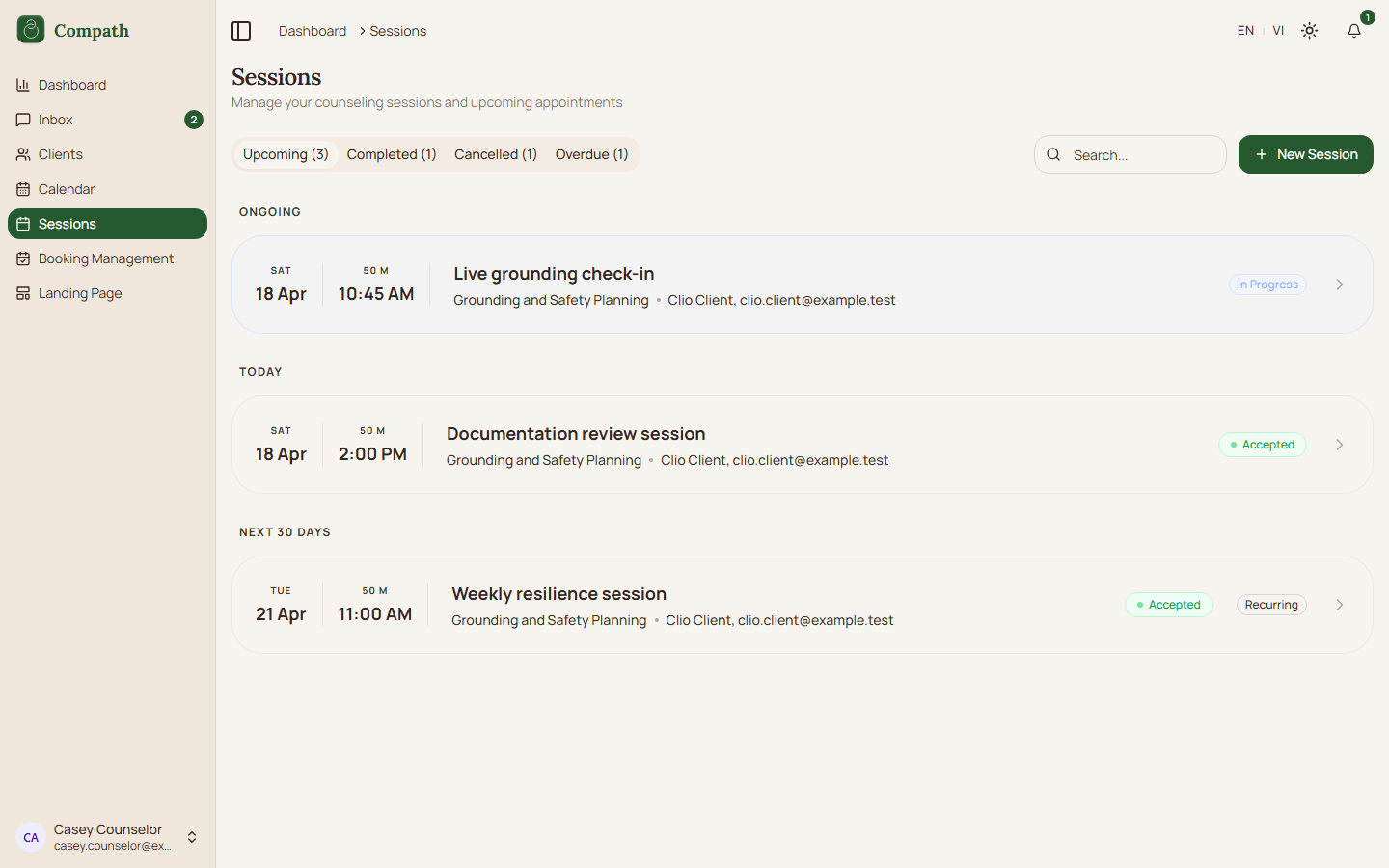Switch to the Overdue (1) tab

click(x=591, y=154)
